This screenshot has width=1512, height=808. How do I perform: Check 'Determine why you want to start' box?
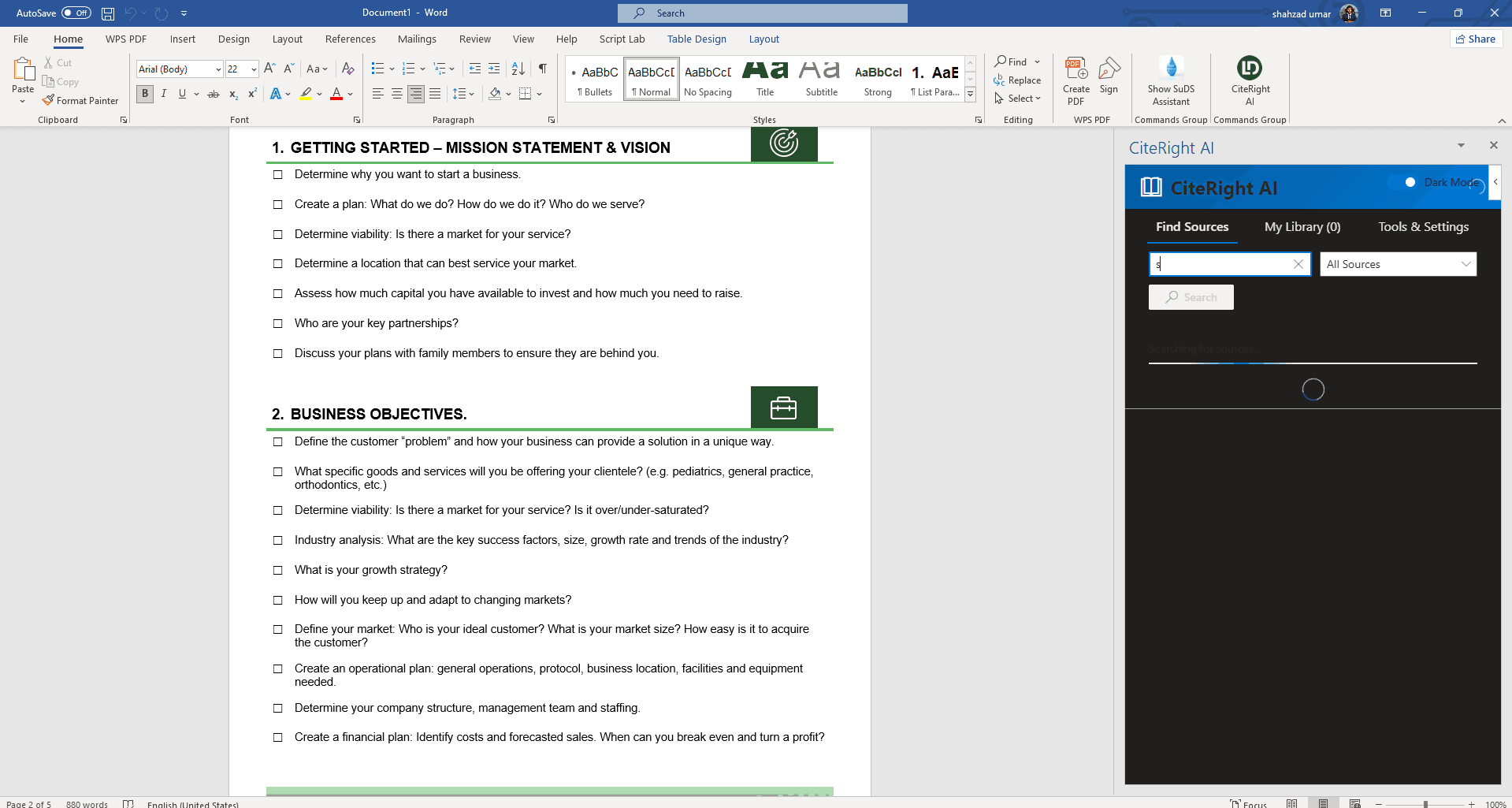(277, 175)
